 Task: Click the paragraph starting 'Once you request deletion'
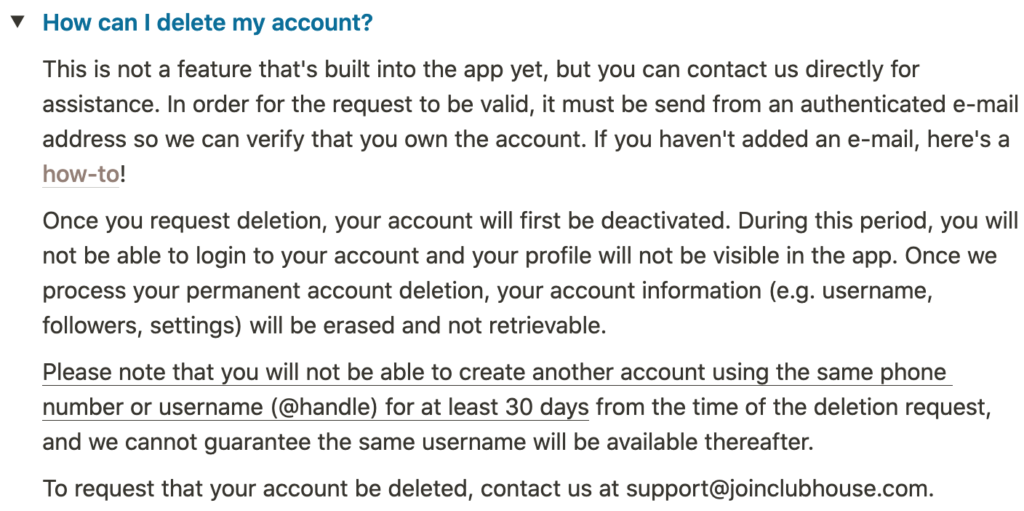click(530, 273)
